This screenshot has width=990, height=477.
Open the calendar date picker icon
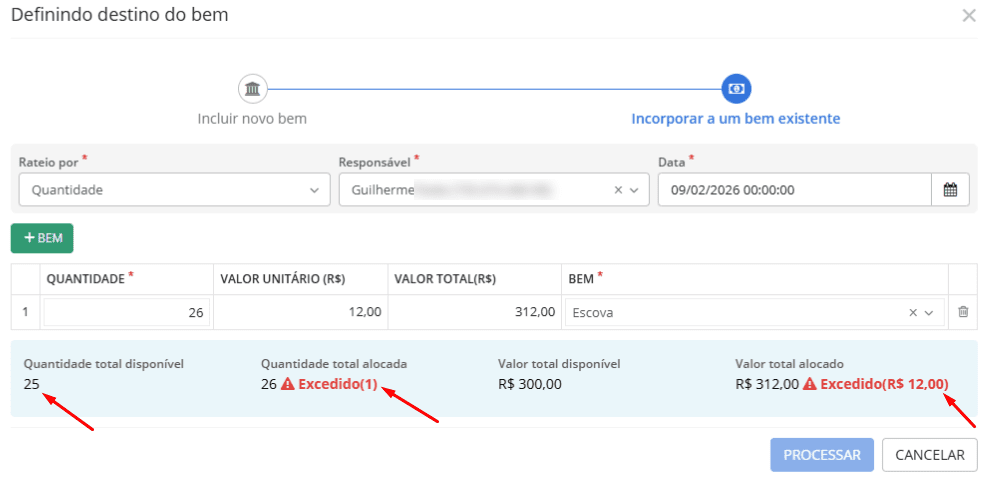point(950,189)
